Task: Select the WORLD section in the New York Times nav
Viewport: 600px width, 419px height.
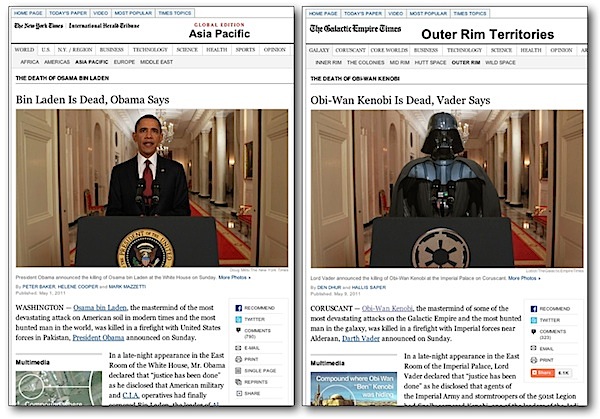Action: (x=24, y=50)
